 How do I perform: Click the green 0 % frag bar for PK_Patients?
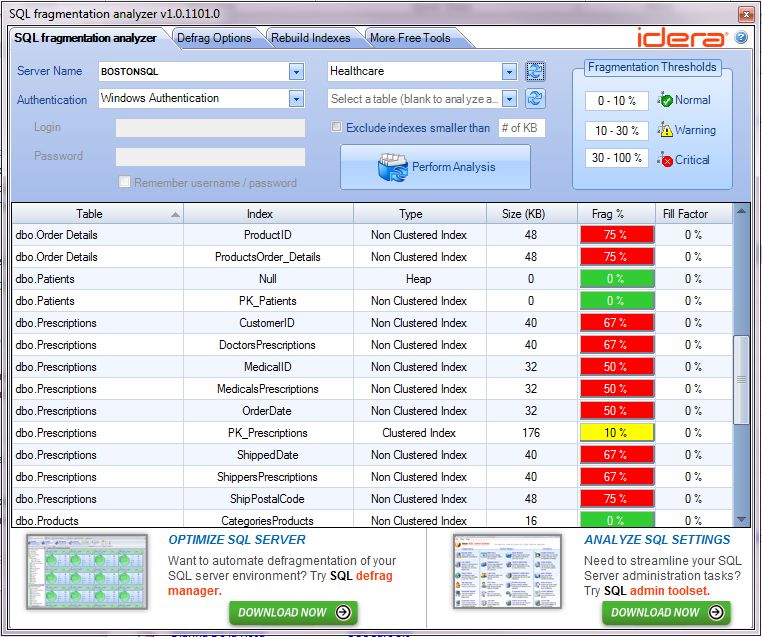point(617,301)
